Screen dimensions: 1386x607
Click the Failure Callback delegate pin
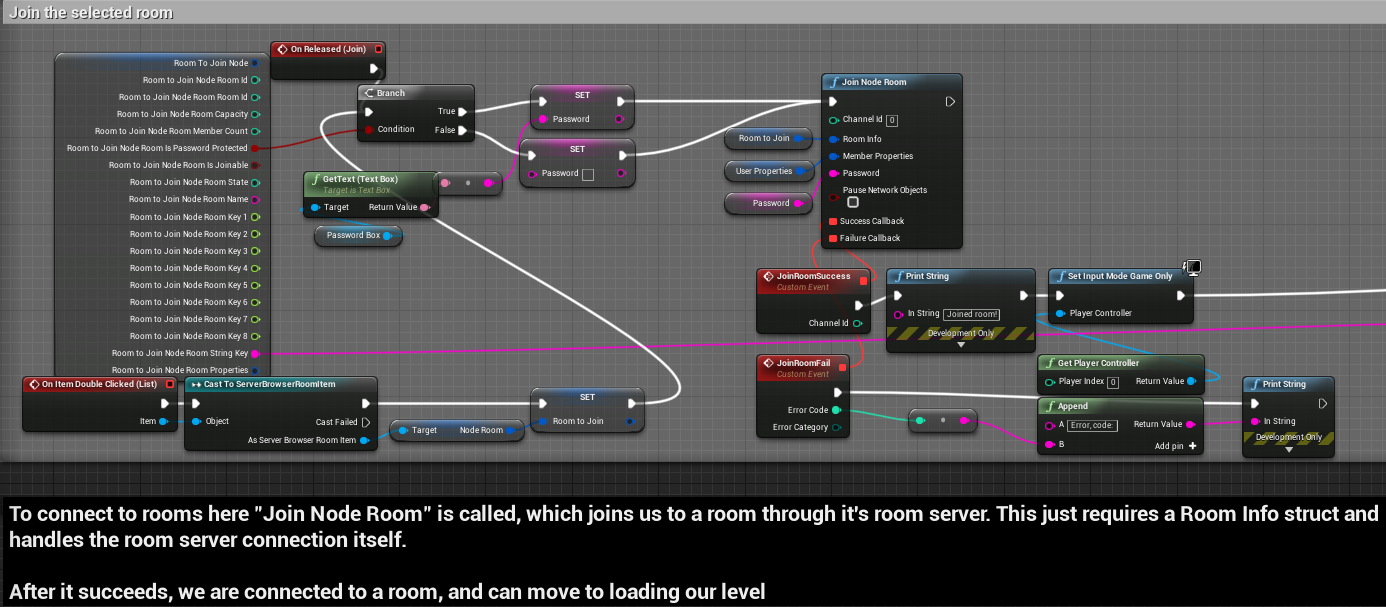pyautogui.click(x=833, y=238)
